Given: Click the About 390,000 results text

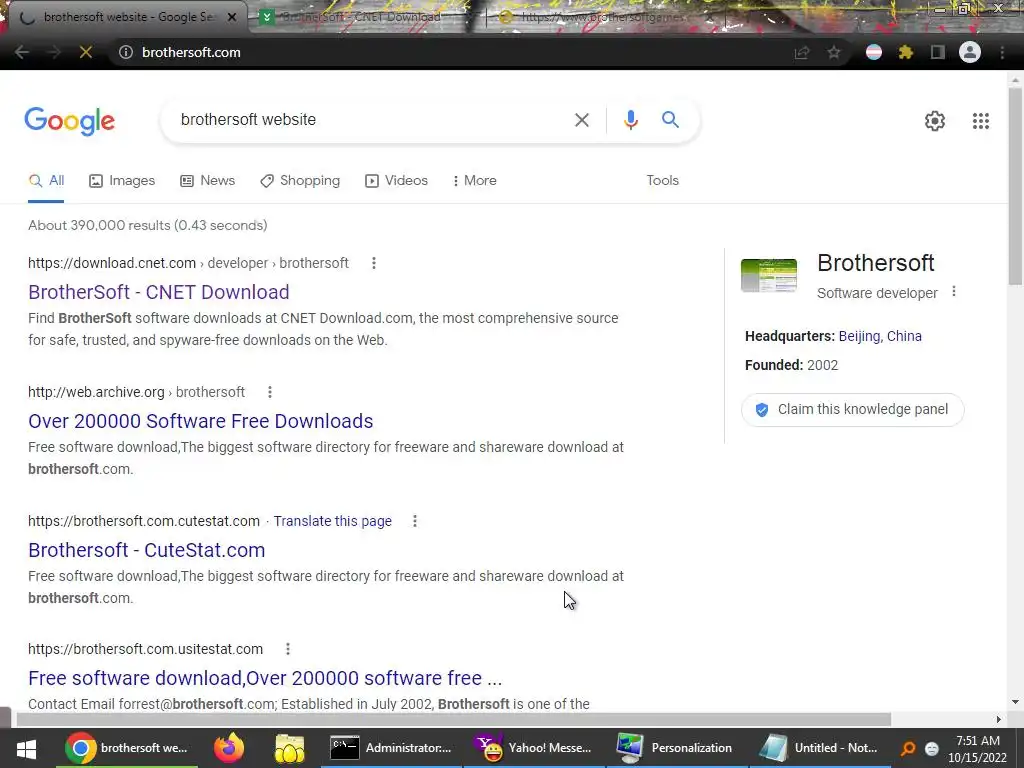Looking at the screenshot, I should (x=148, y=225).
